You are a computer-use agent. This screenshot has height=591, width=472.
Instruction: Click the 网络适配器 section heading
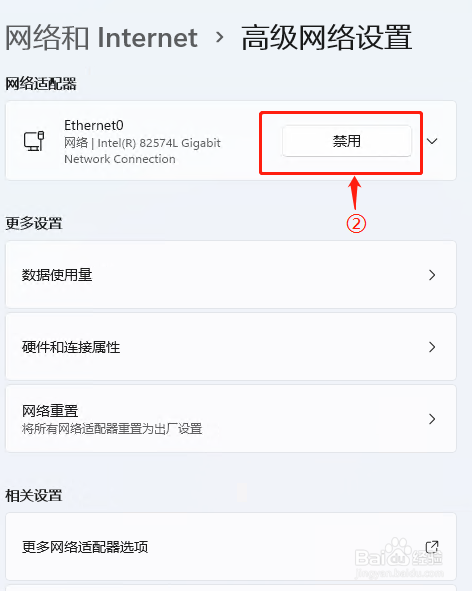(41, 84)
